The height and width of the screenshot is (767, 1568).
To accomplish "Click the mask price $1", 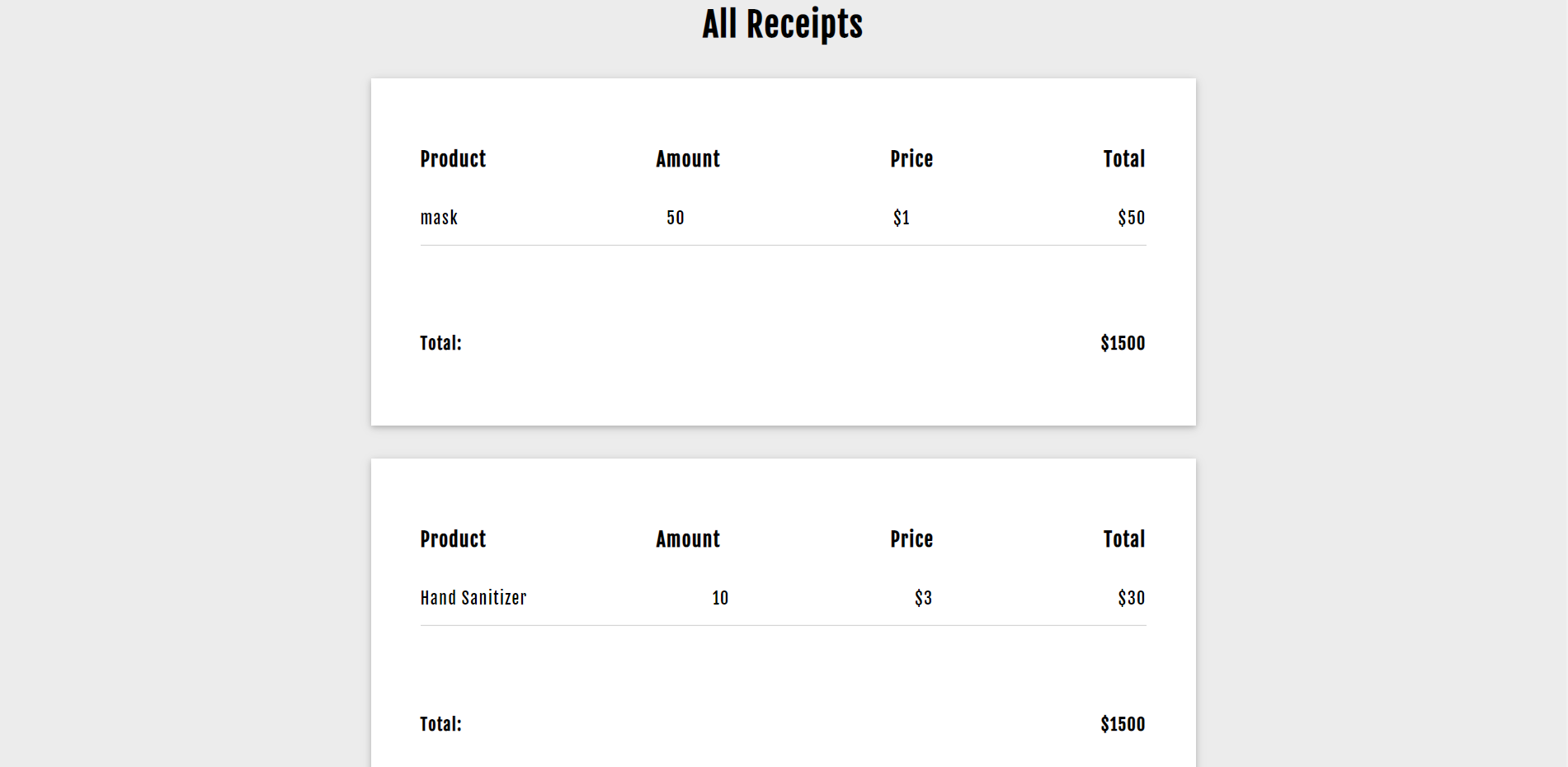I will pyautogui.click(x=902, y=218).
